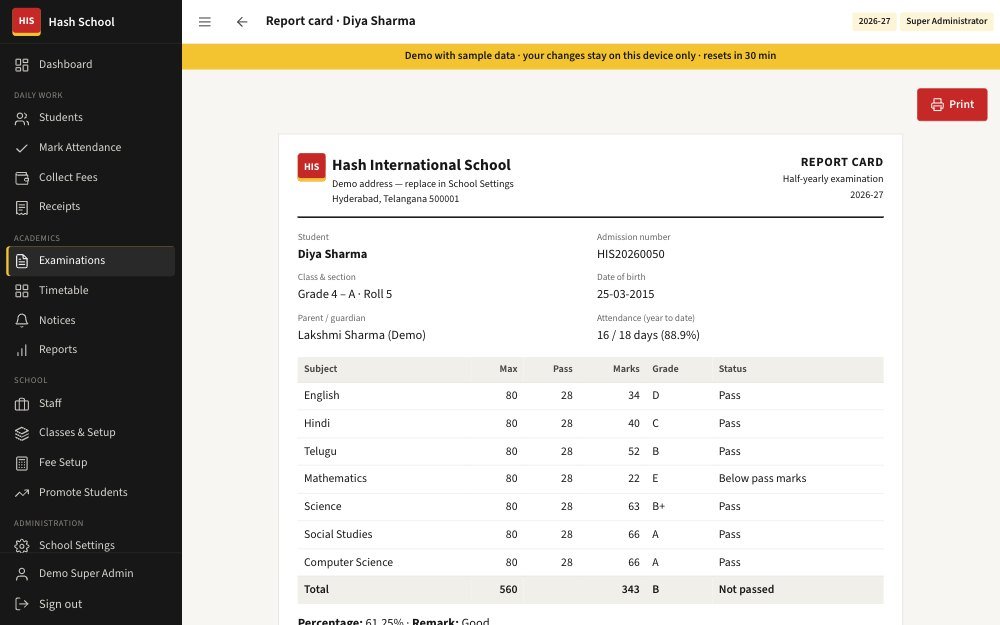The image size is (1000, 625).
Task: Click the Hash School title
Action: coord(82,22)
